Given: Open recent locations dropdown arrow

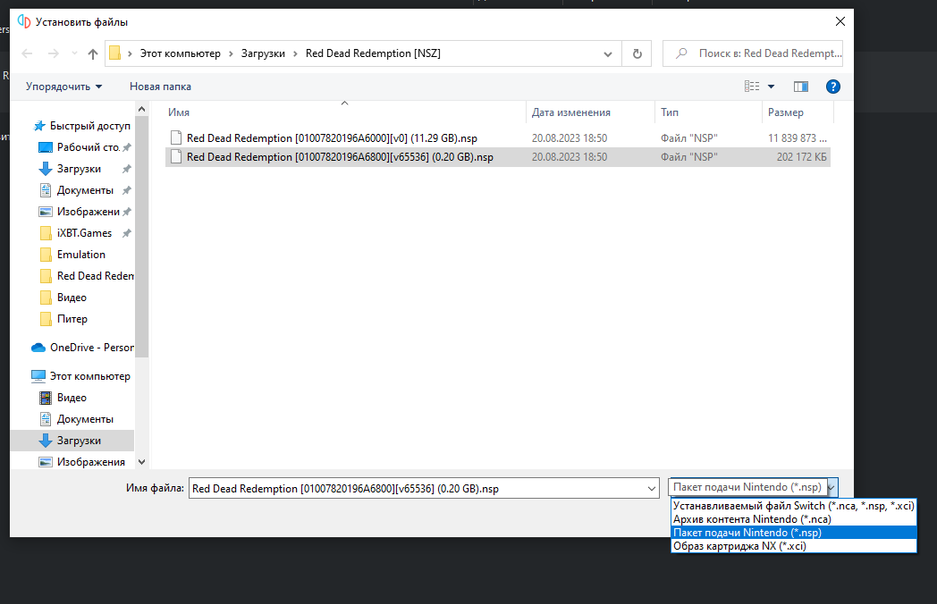Looking at the screenshot, I should [x=74, y=54].
